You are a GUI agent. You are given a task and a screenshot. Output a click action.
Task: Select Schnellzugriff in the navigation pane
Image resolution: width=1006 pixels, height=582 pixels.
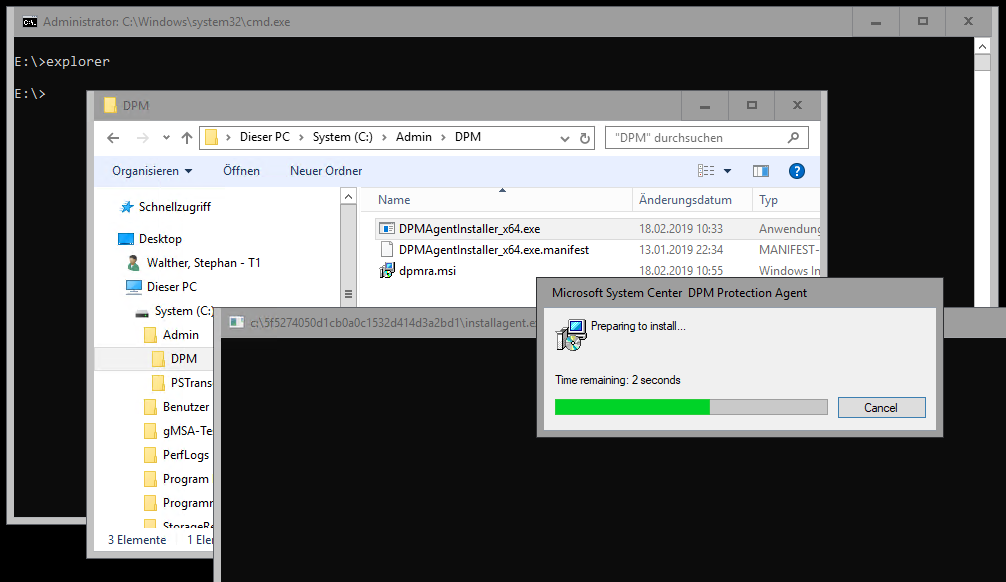pyautogui.click(x=175, y=207)
